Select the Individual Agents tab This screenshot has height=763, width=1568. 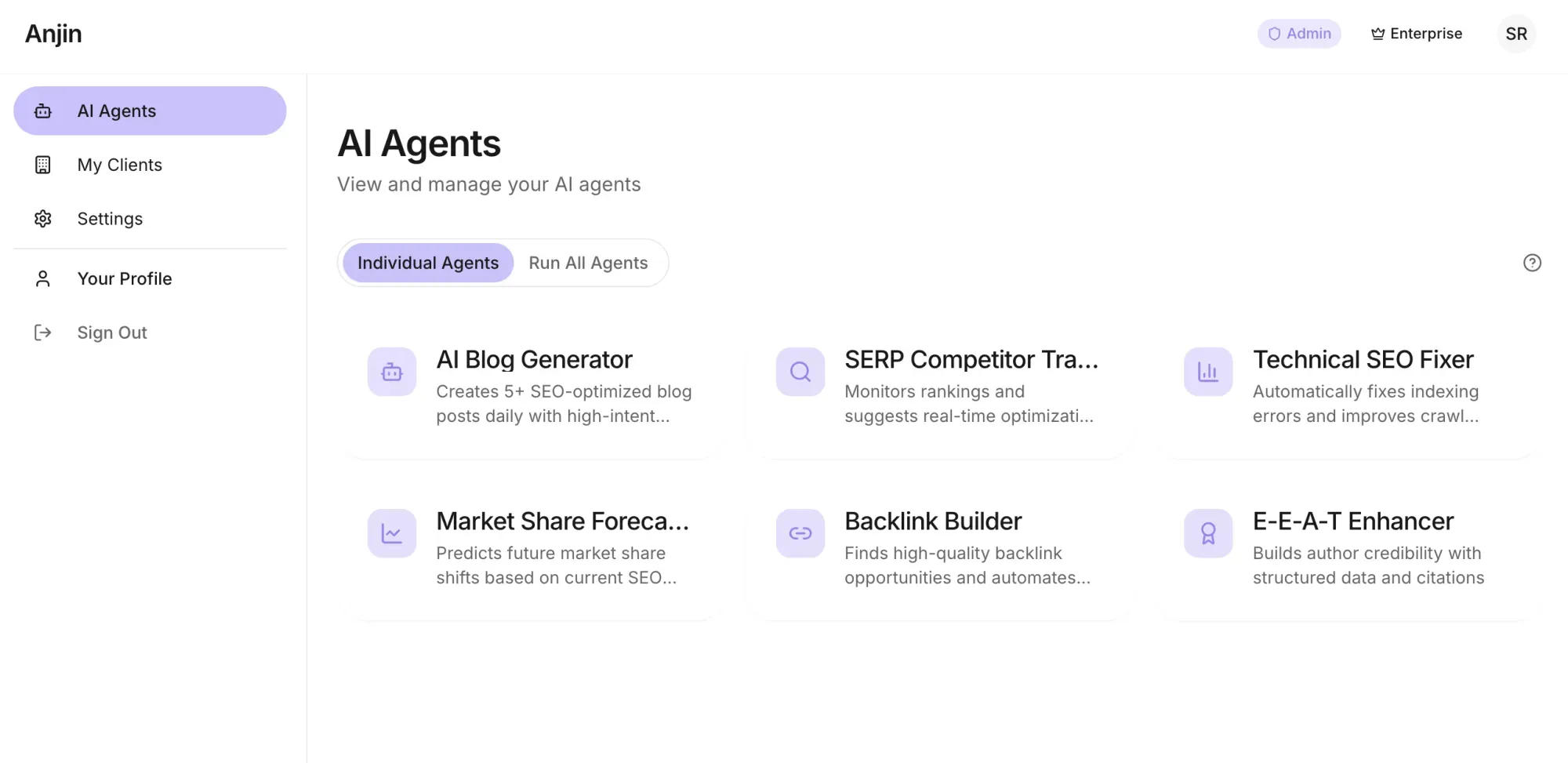coord(428,263)
